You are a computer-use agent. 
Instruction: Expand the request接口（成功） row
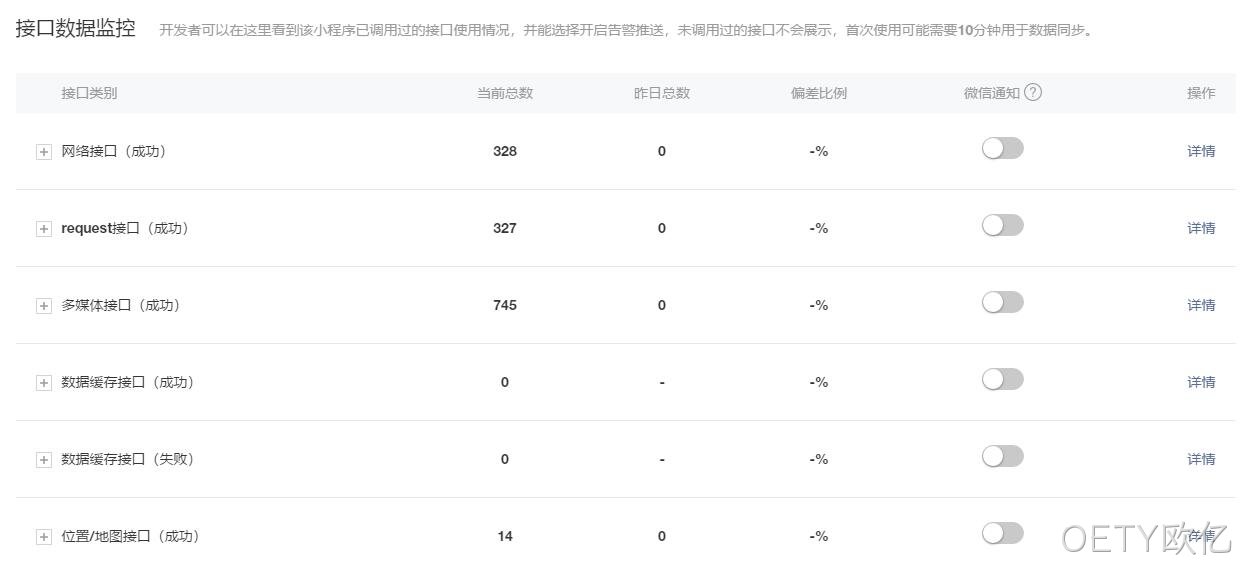point(44,229)
